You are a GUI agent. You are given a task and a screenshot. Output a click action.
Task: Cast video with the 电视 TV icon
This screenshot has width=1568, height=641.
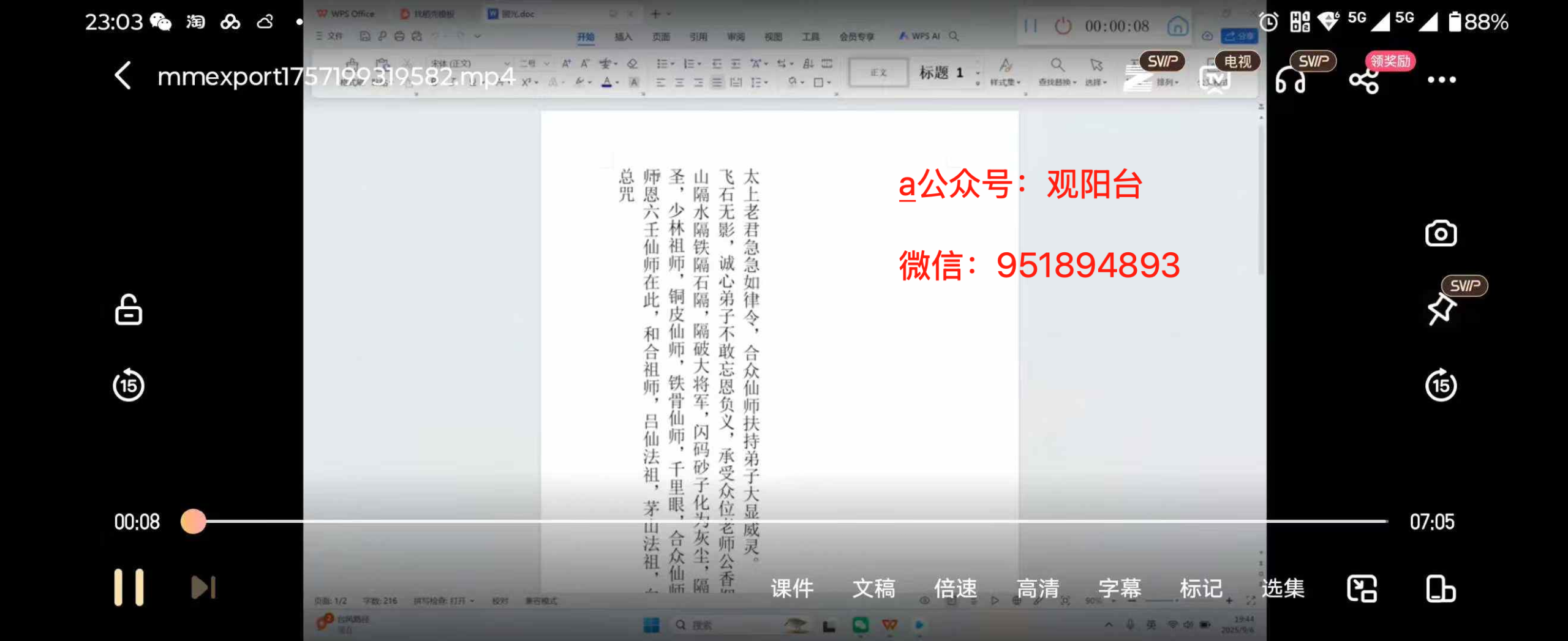(1215, 78)
